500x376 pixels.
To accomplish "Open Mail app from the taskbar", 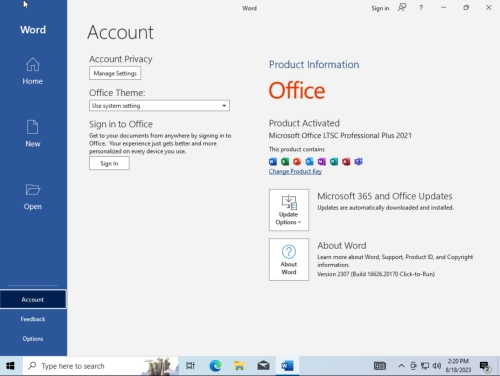I will (263, 366).
